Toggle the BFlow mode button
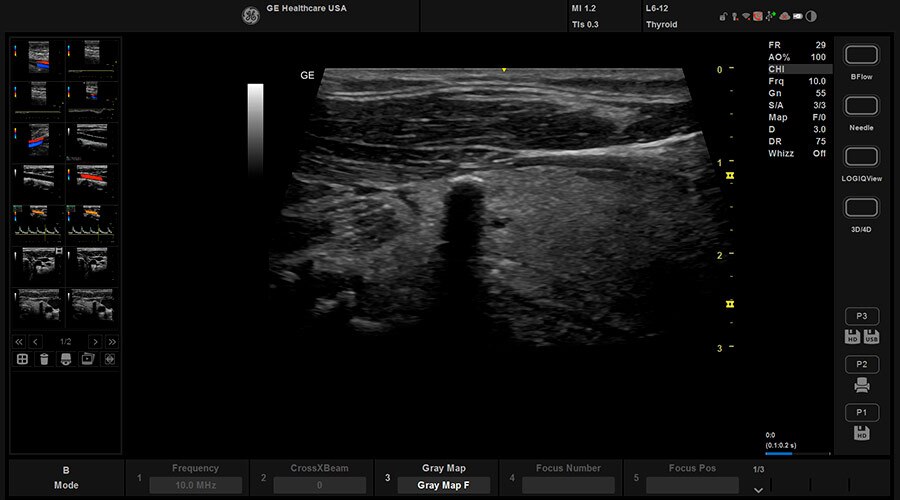The image size is (900, 500). pos(862,55)
